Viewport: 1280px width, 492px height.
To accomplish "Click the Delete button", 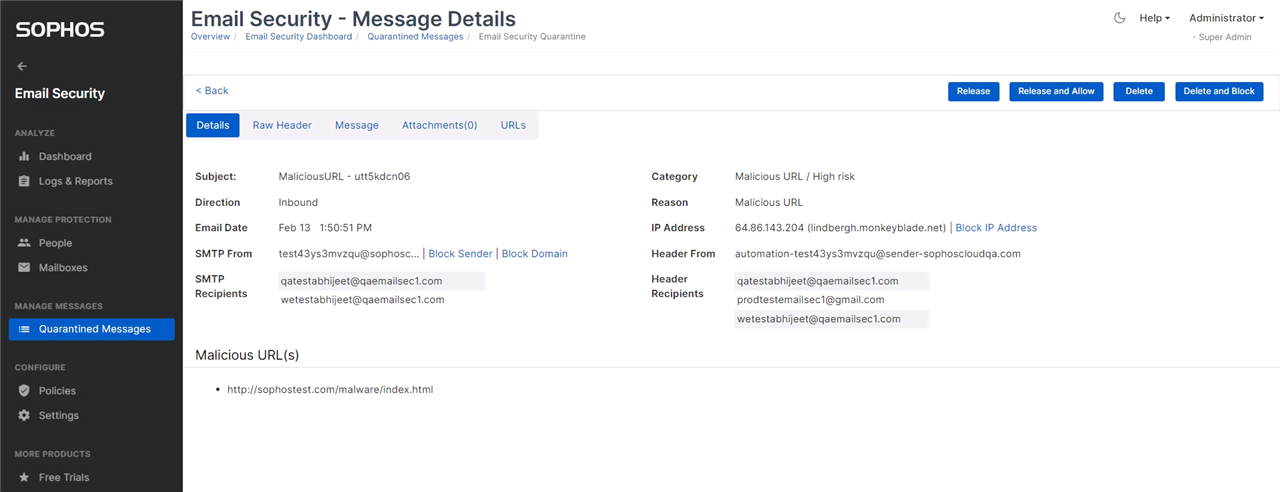I will pyautogui.click(x=1139, y=91).
